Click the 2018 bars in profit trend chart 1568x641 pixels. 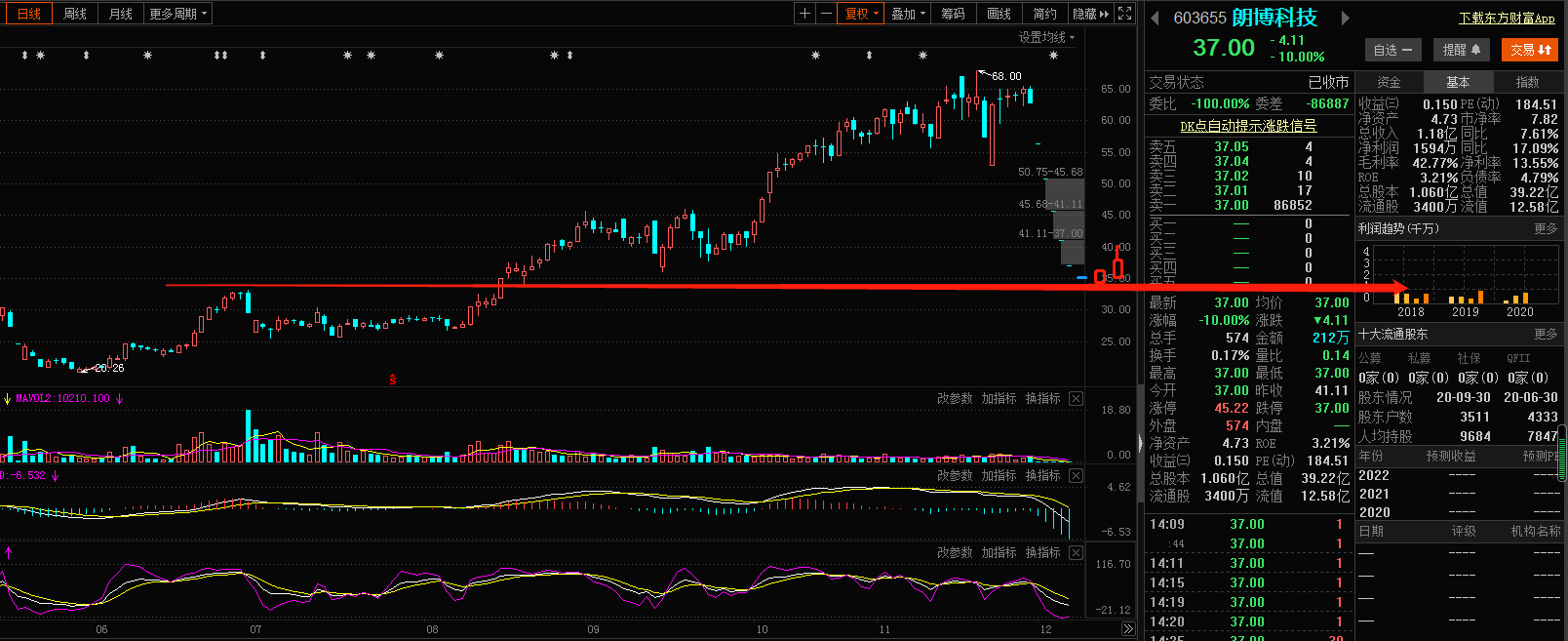pyautogui.click(x=1411, y=298)
